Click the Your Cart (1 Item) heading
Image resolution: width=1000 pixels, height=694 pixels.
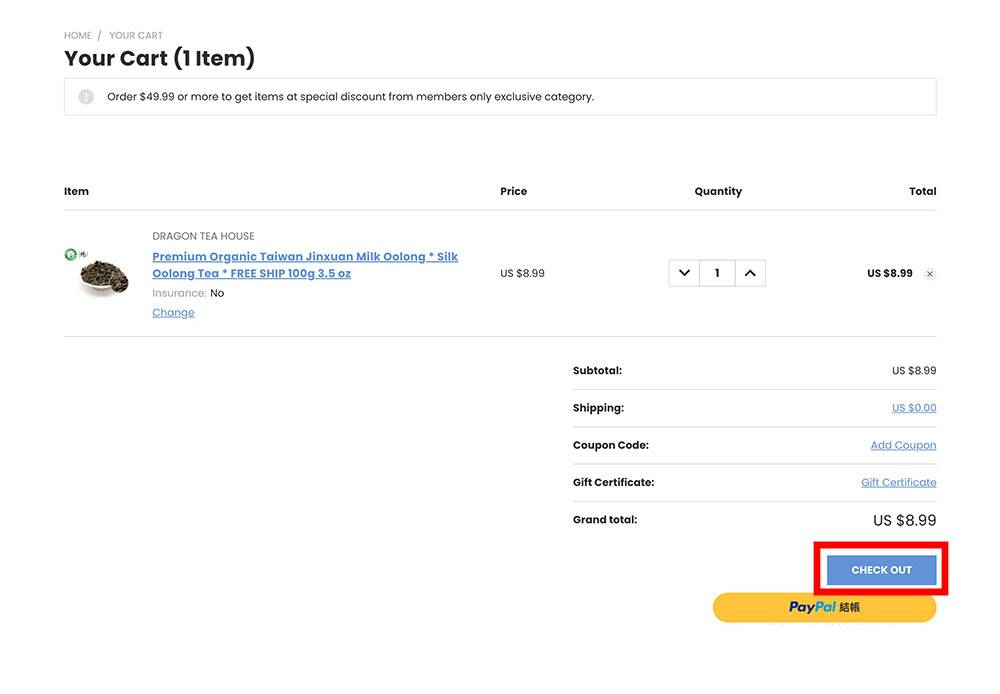[159, 59]
